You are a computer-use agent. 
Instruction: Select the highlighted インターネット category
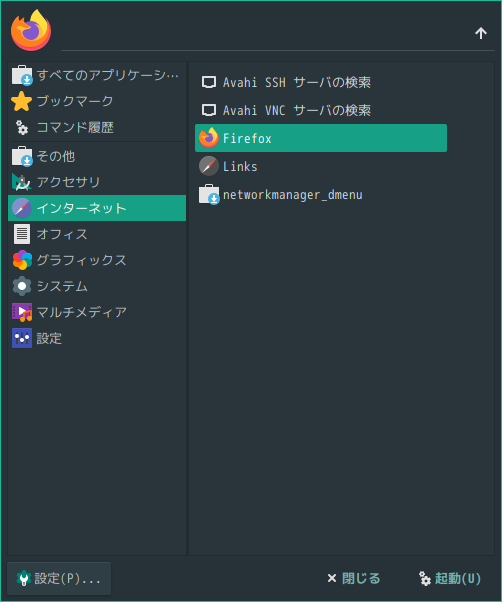(x=97, y=208)
